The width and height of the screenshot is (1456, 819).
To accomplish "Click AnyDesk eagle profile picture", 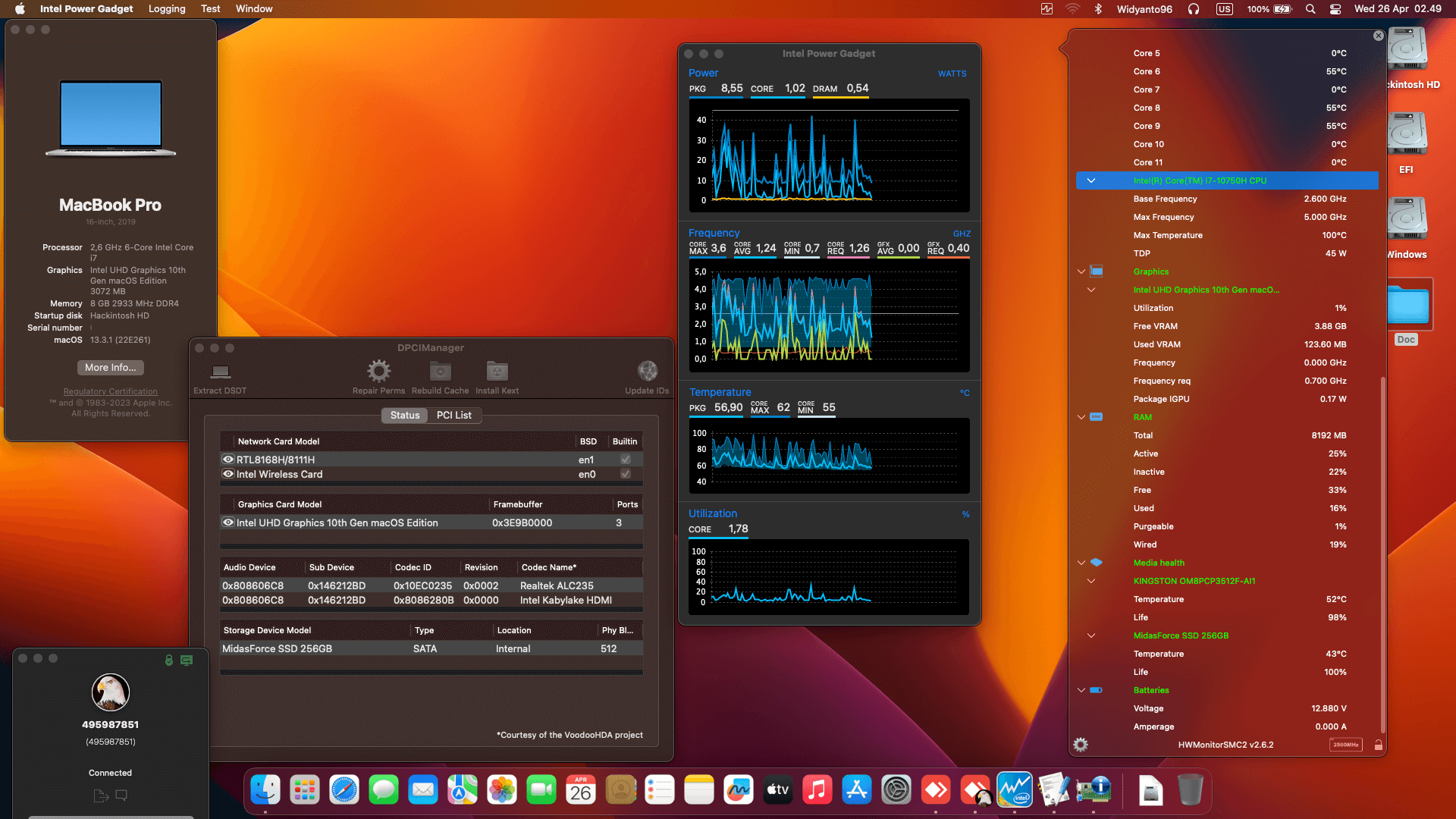I will click(x=111, y=692).
